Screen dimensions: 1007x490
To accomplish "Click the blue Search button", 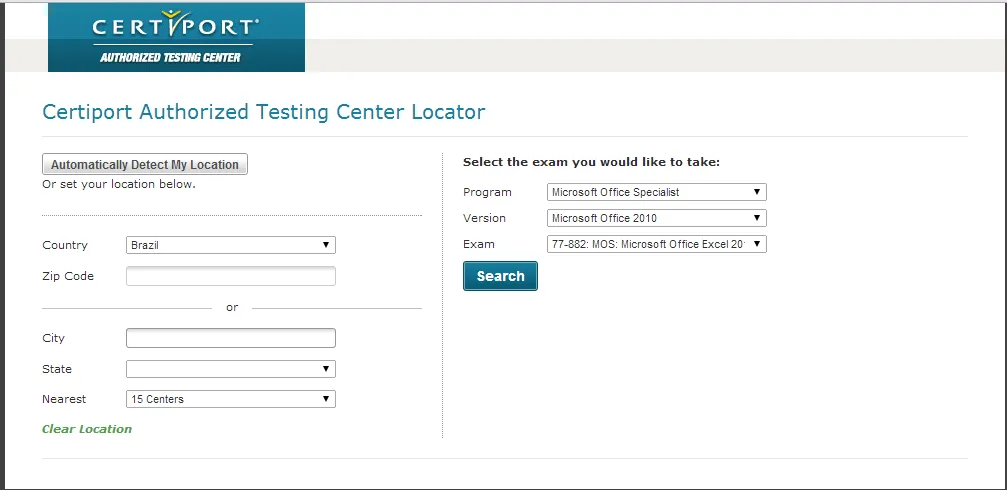I will pos(500,276).
